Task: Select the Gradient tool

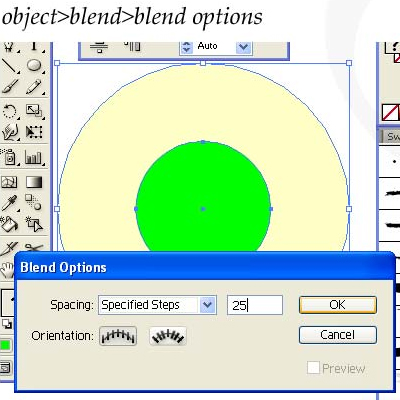Action: pyautogui.click(x=34, y=182)
